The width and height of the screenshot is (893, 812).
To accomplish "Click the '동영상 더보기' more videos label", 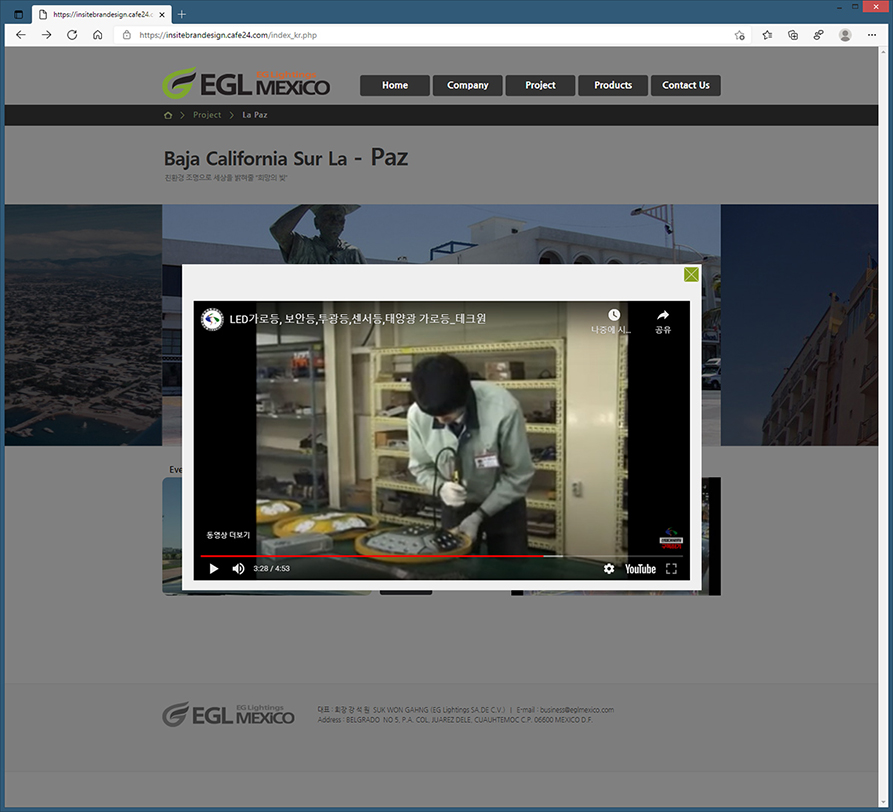I will (x=228, y=535).
